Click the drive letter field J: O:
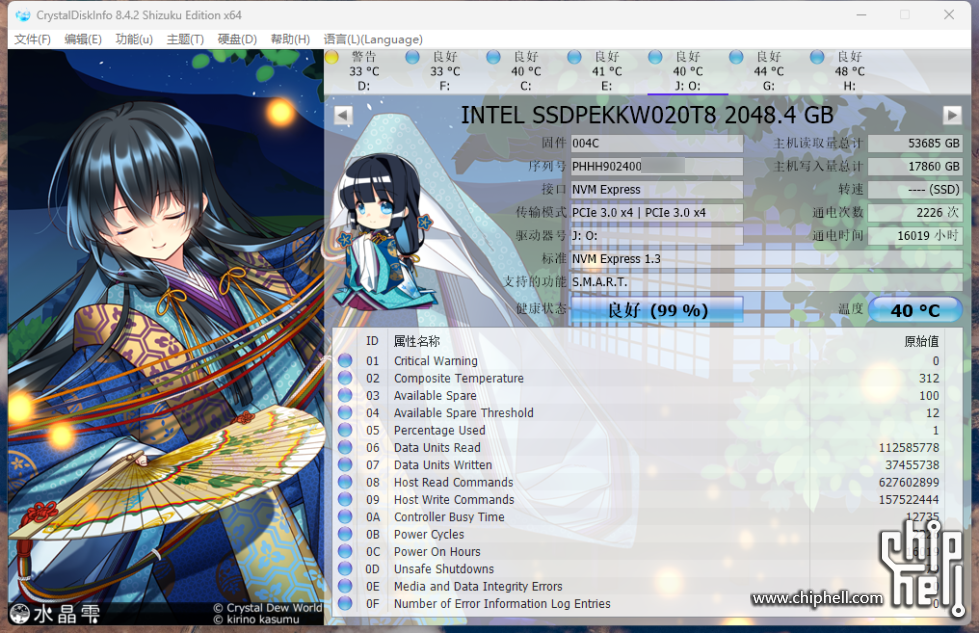The width and height of the screenshot is (979, 633). [x=657, y=235]
